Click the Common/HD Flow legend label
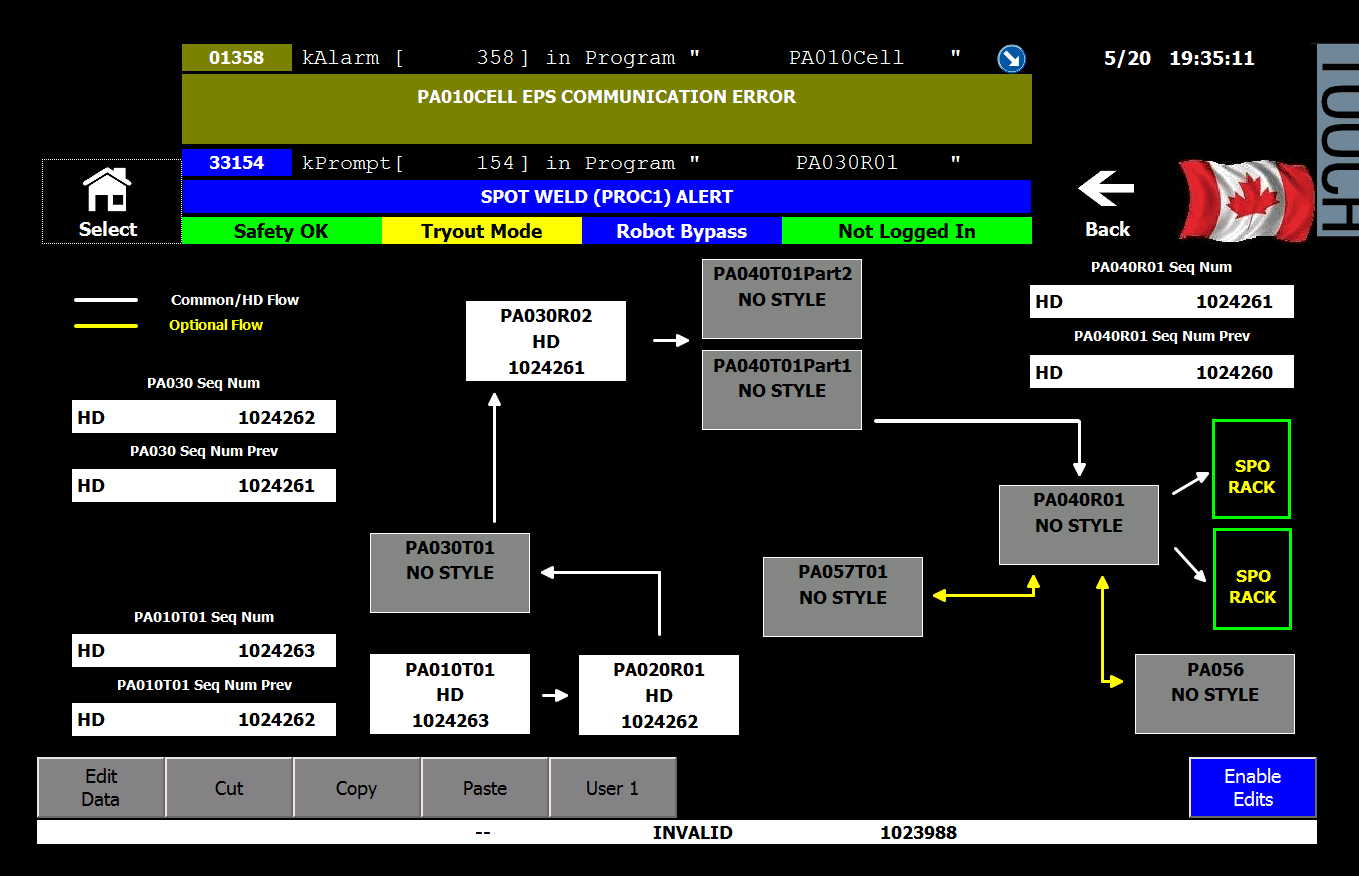This screenshot has width=1359, height=876. coord(235,300)
